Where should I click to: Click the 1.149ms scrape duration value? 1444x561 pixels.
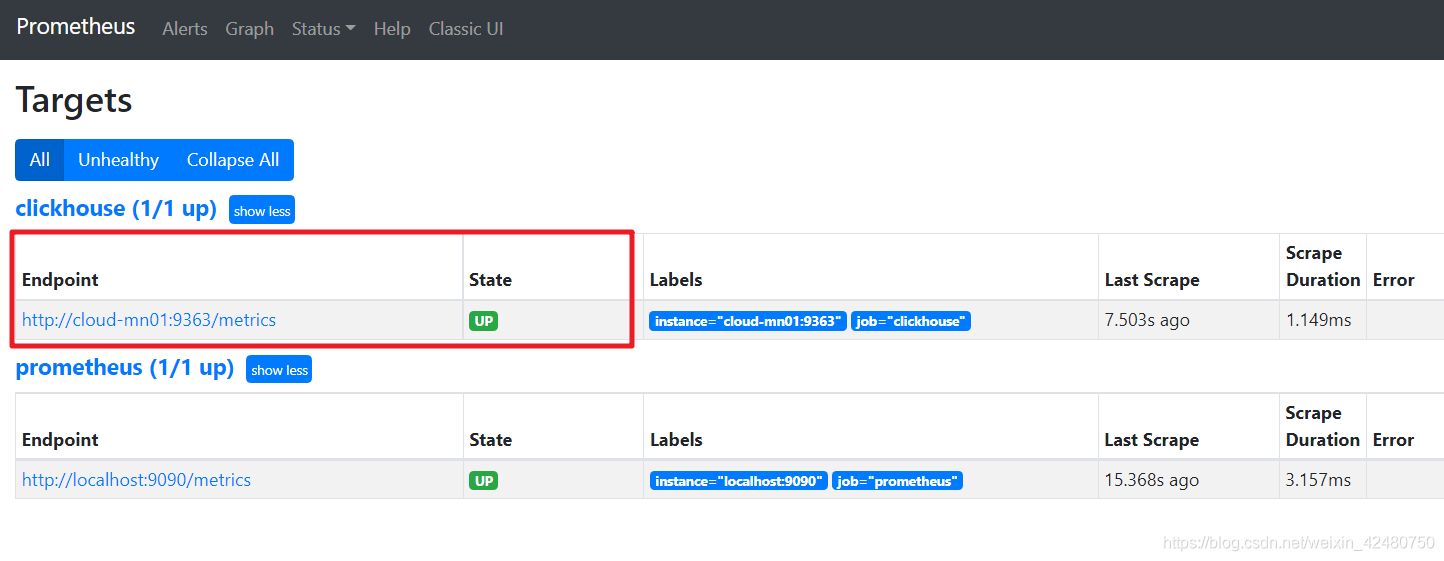(x=1318, y=320)
